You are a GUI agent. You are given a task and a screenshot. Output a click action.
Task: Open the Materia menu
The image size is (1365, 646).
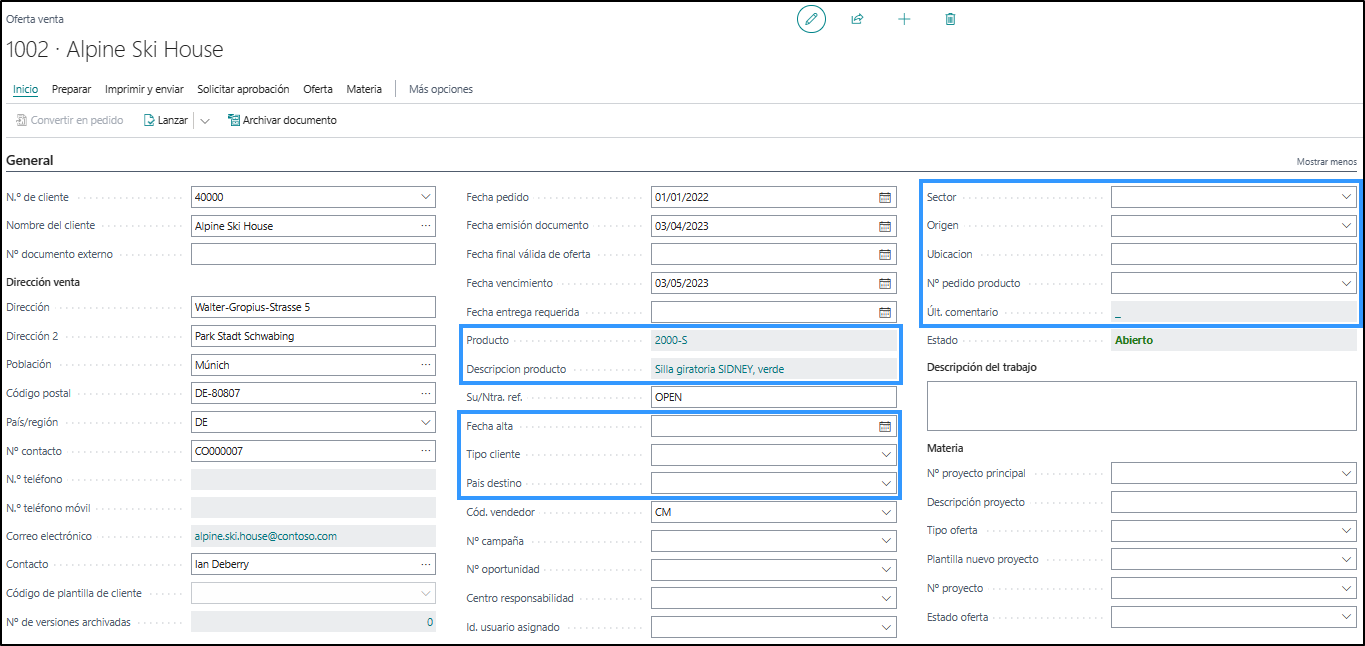coord(364,89)
